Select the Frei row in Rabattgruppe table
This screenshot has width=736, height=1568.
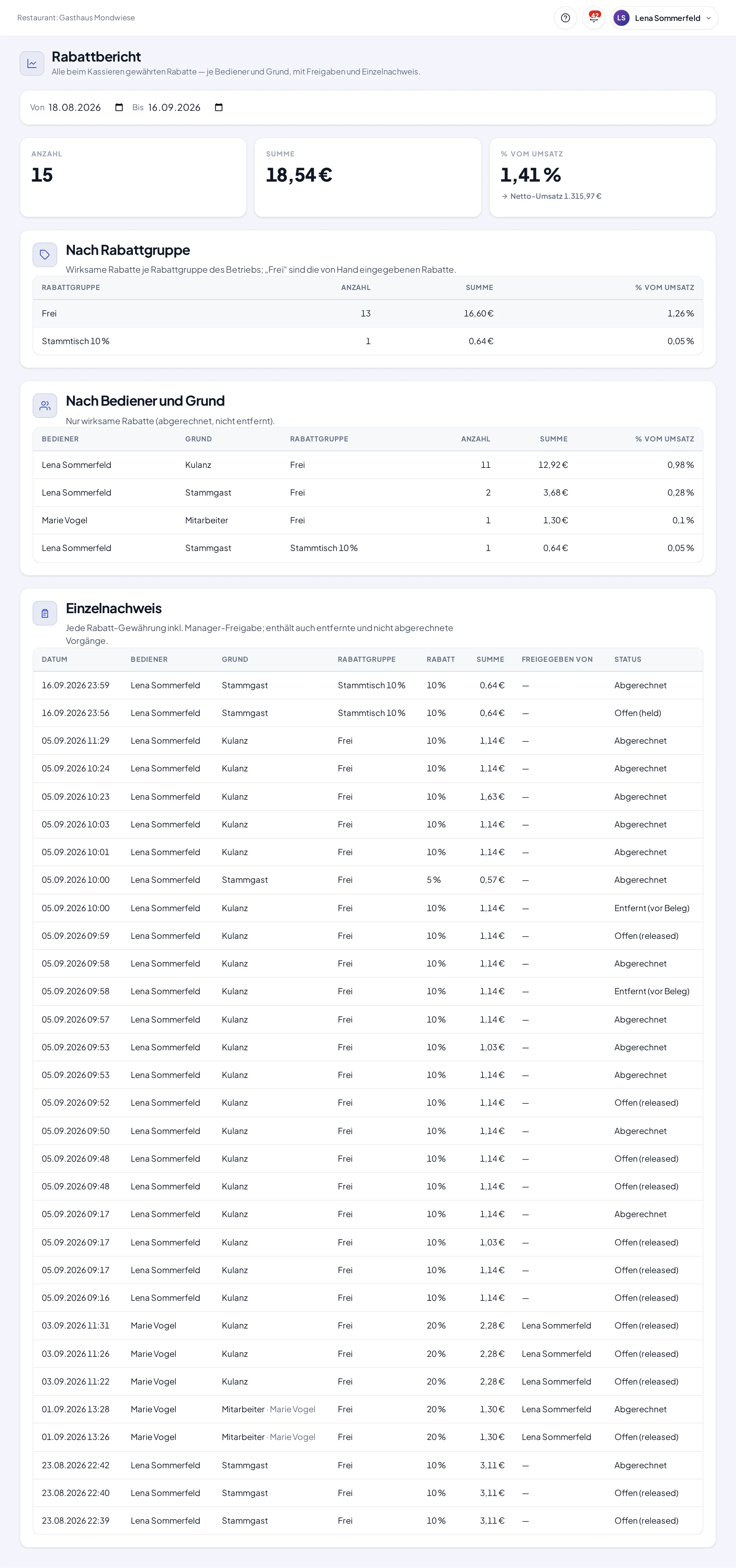[368, 313]
